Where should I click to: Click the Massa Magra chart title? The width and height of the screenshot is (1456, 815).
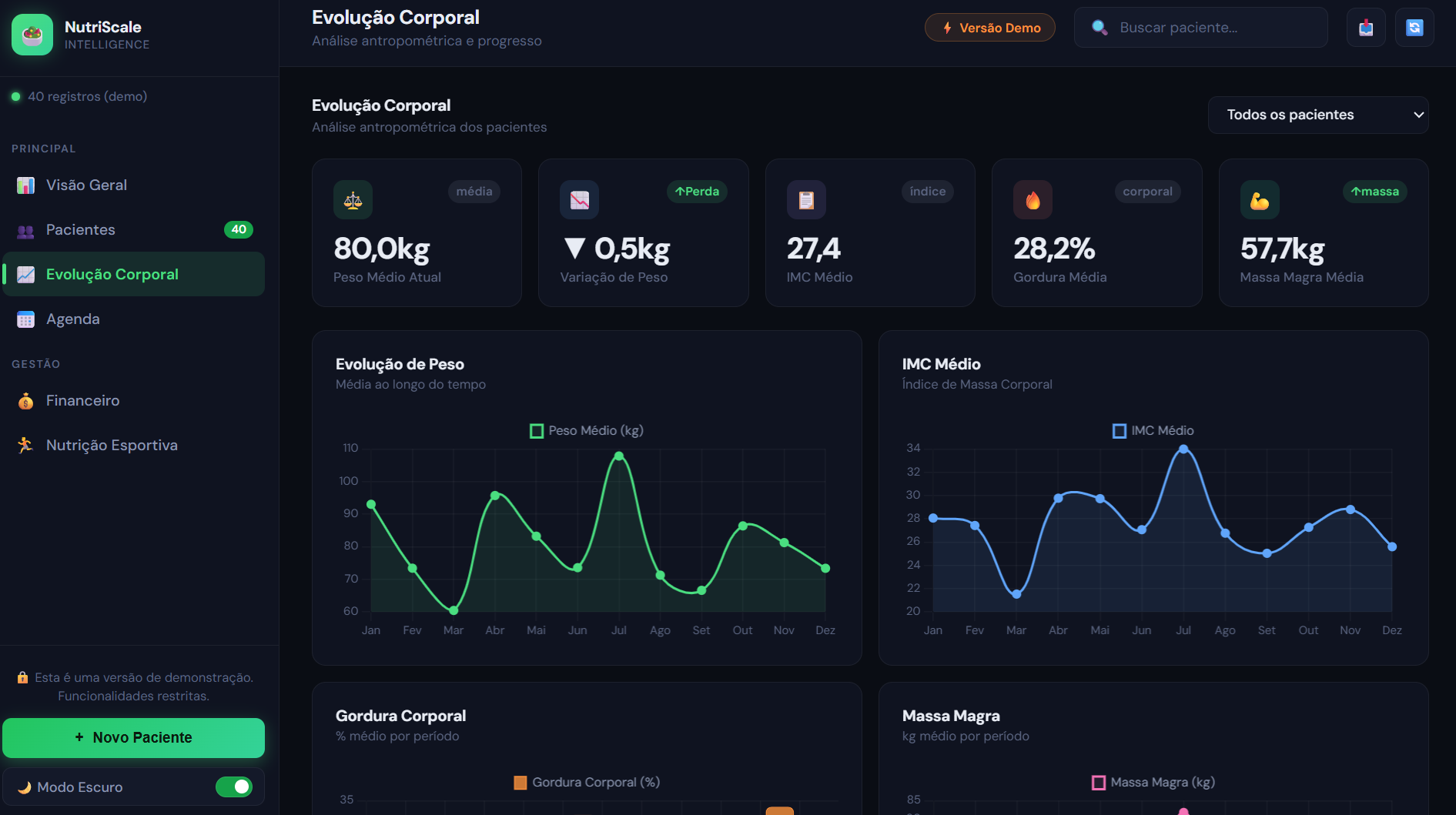point(951,716)
